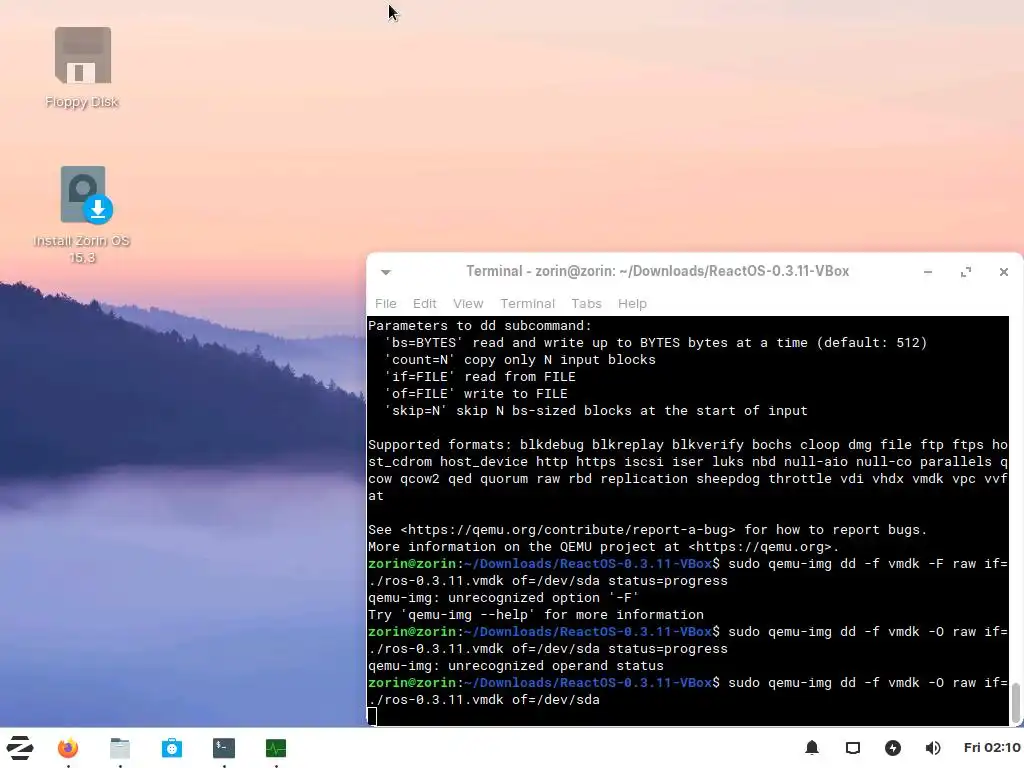Open the Zorin start menu
Image resolution: width=1024 pixels, height=768 pixels.
pyautogui.click(x=20, y=748)
